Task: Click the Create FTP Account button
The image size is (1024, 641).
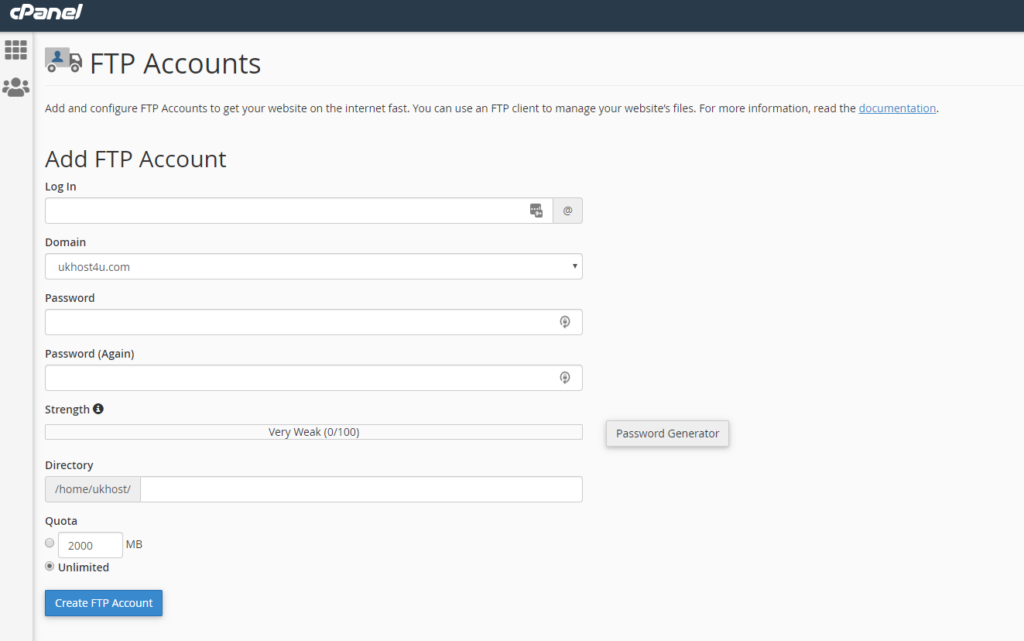Action: tap(104, 603)
